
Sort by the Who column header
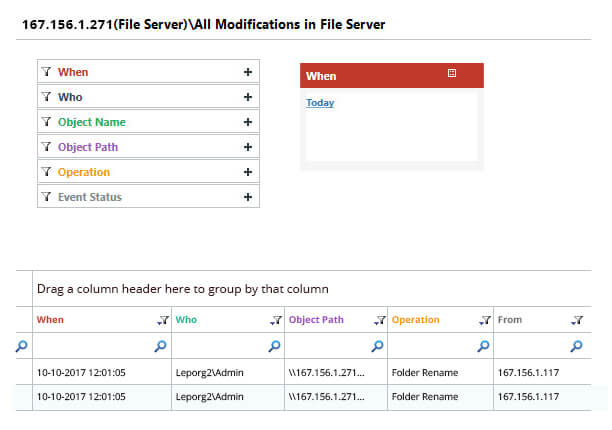coord(186,320)
